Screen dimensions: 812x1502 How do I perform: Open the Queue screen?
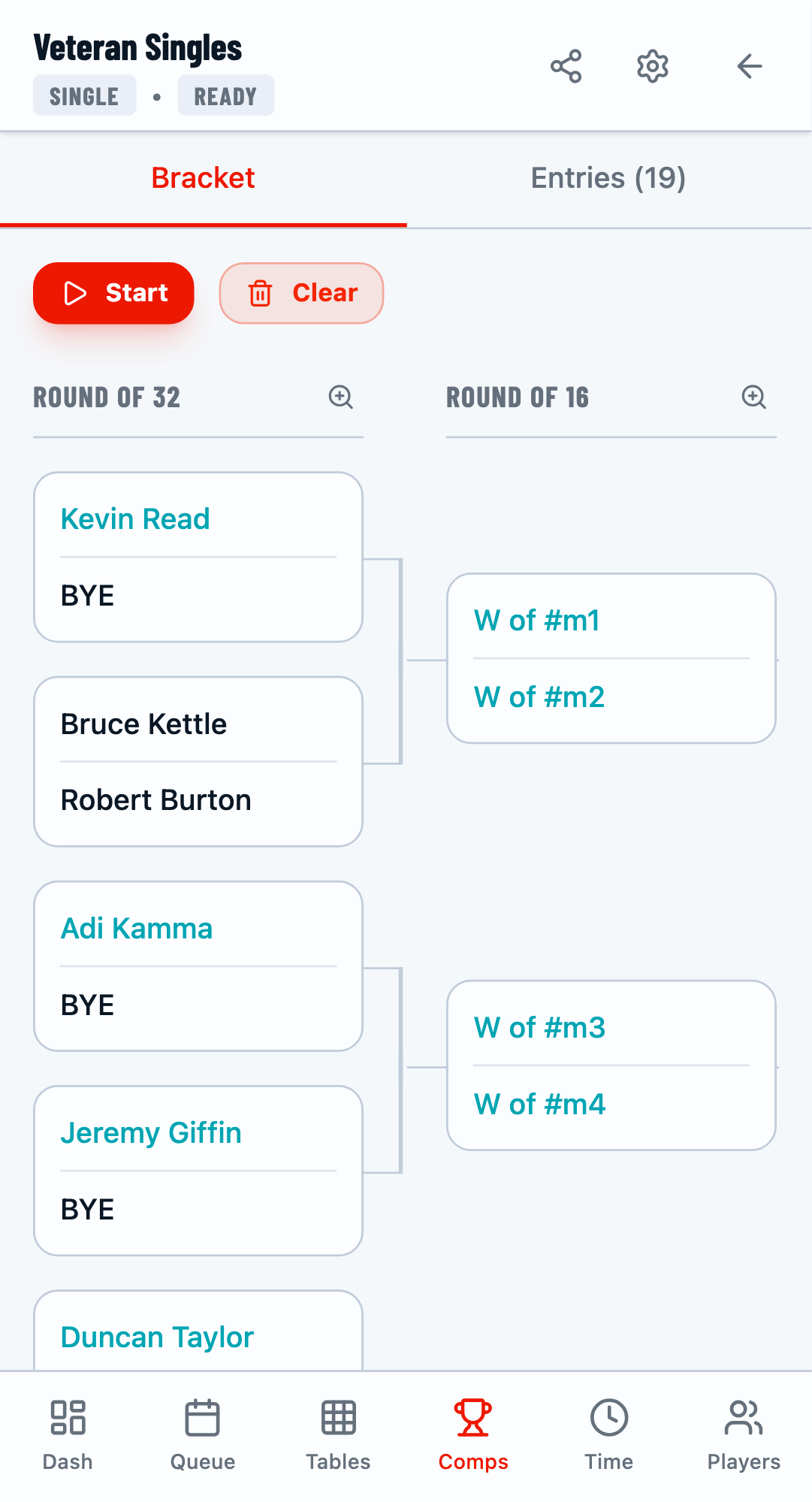[203, 1434]
